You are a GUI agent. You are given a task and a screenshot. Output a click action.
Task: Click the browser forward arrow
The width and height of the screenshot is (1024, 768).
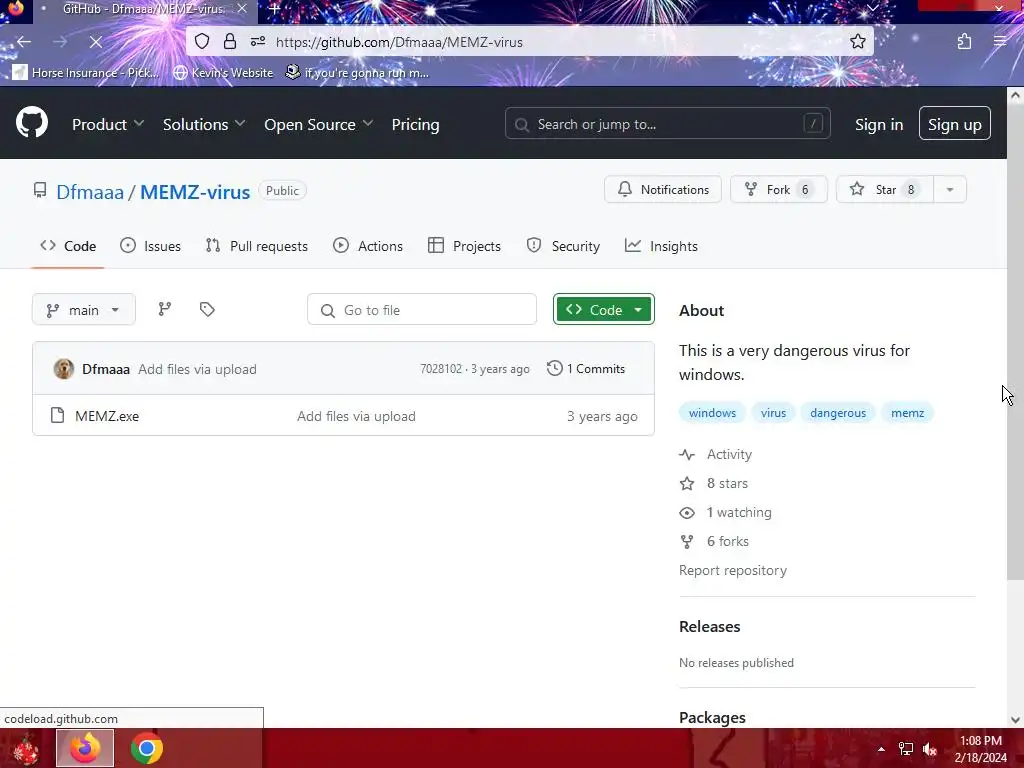(x=59, y=42)
